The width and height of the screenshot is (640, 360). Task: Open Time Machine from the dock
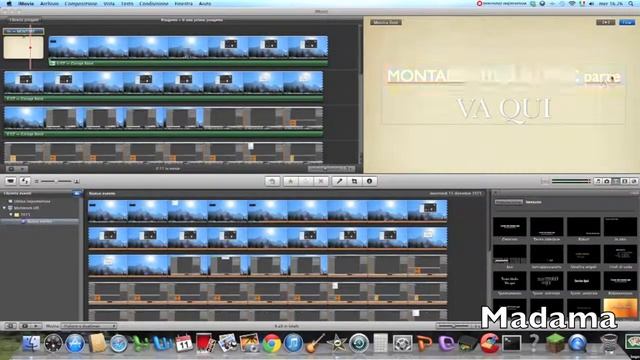point(359,343)
